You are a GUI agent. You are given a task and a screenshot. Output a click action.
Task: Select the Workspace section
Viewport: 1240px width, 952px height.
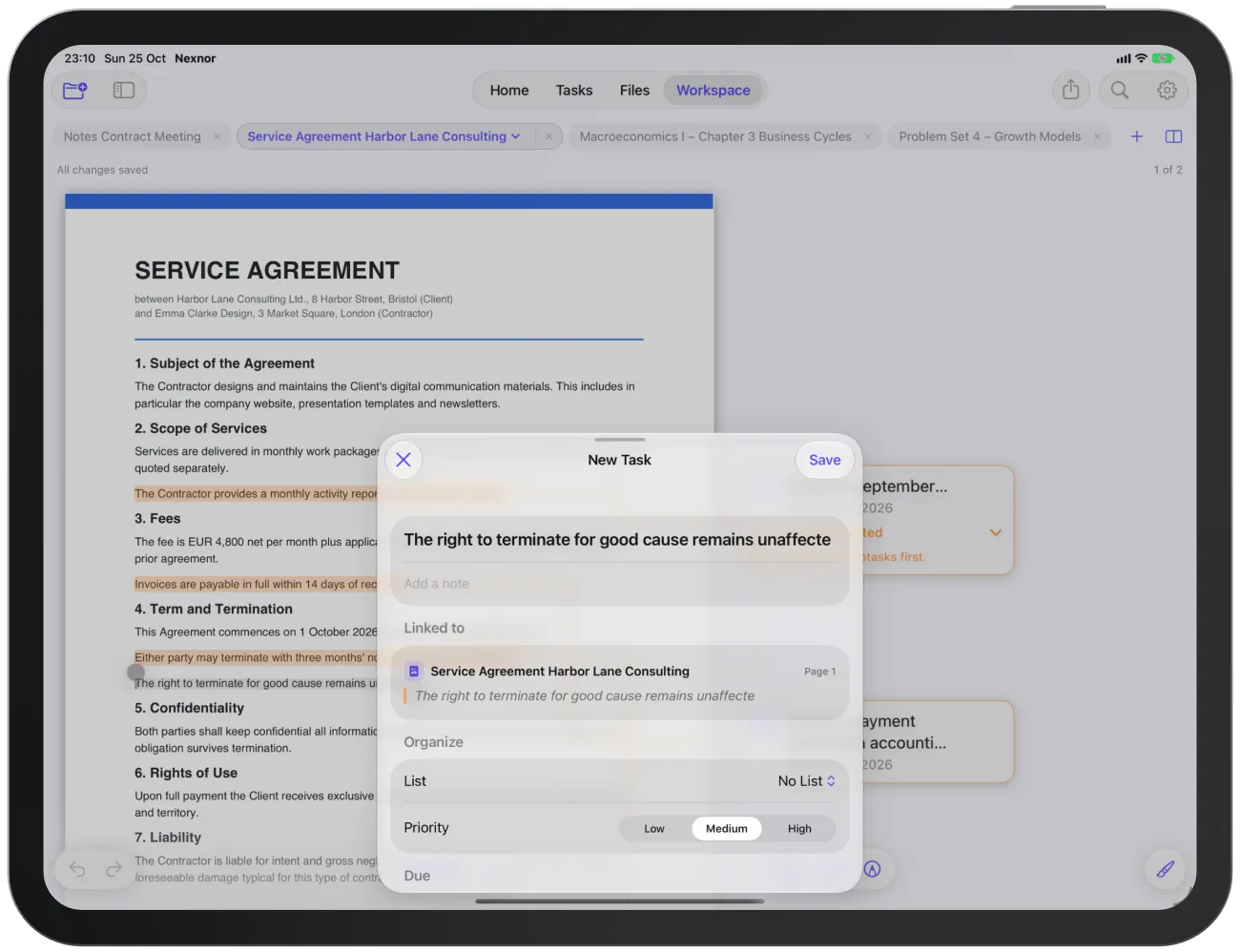point(713,91)
